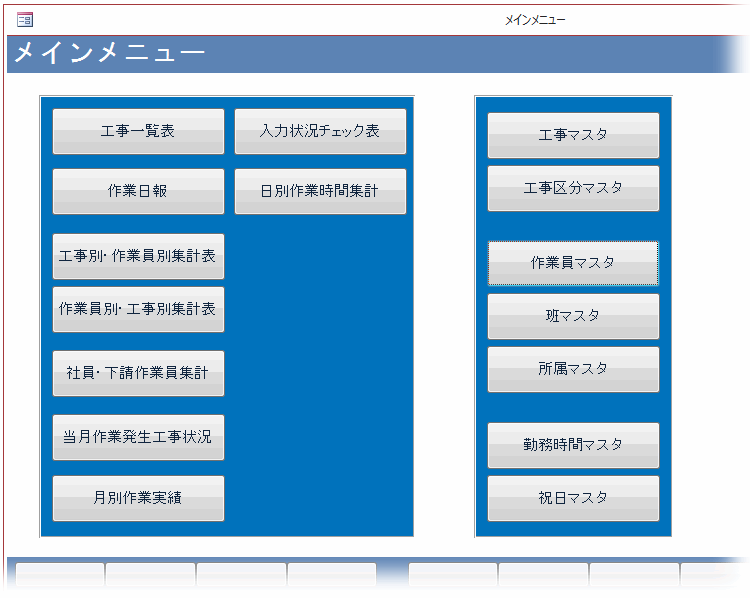Viewport: 750px width, 598px height.
Task: Open 月別作業実績 report
Action: pos(138,498)
